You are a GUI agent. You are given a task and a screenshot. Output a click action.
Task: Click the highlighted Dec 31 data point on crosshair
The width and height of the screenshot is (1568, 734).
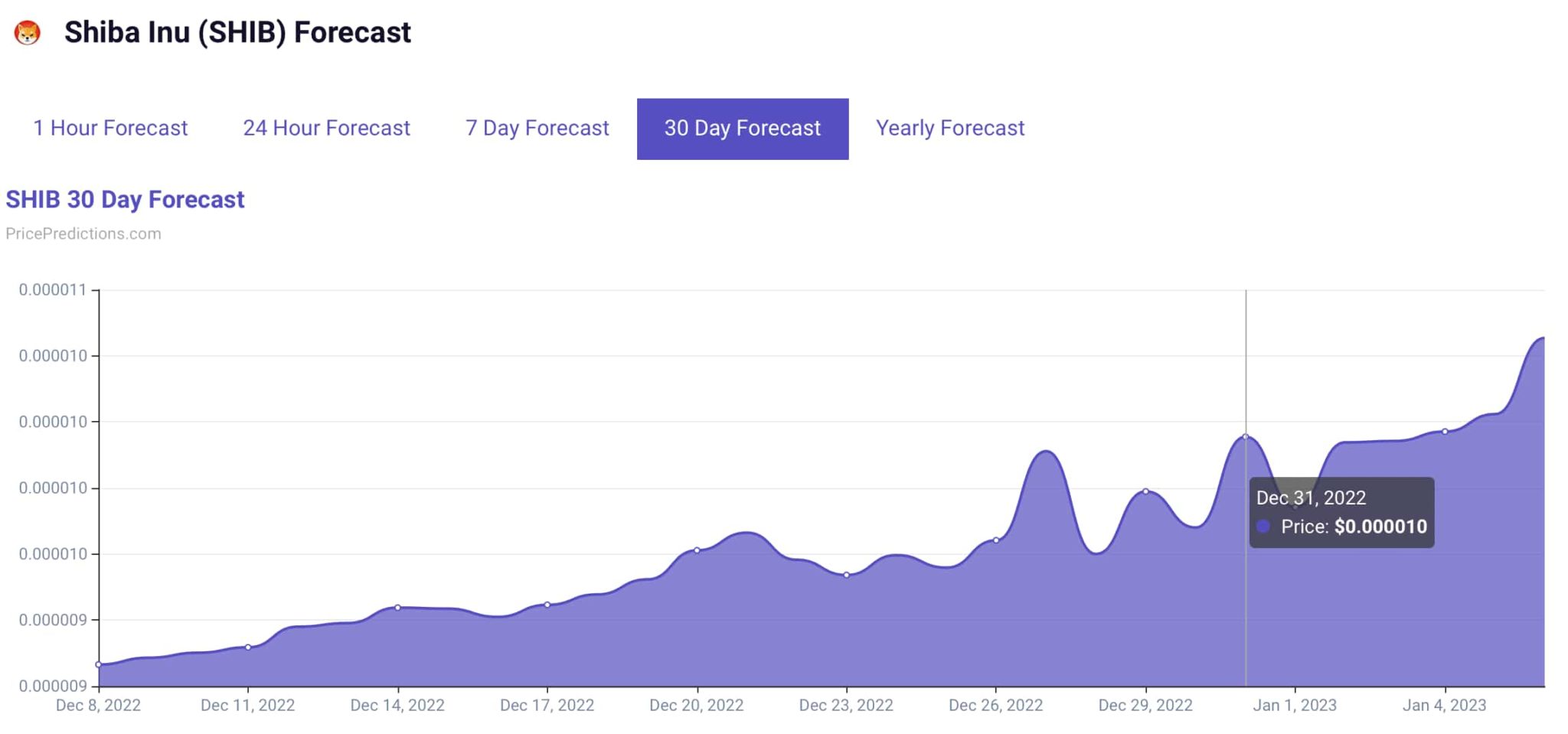point(1246,437)
